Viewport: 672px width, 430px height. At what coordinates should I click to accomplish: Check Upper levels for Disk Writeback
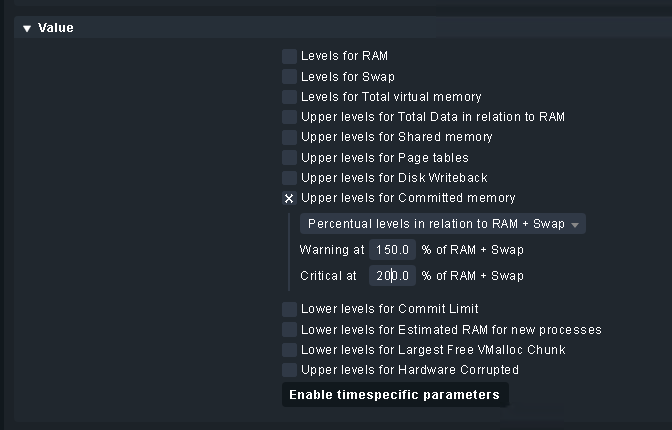(x=289, y=178)
